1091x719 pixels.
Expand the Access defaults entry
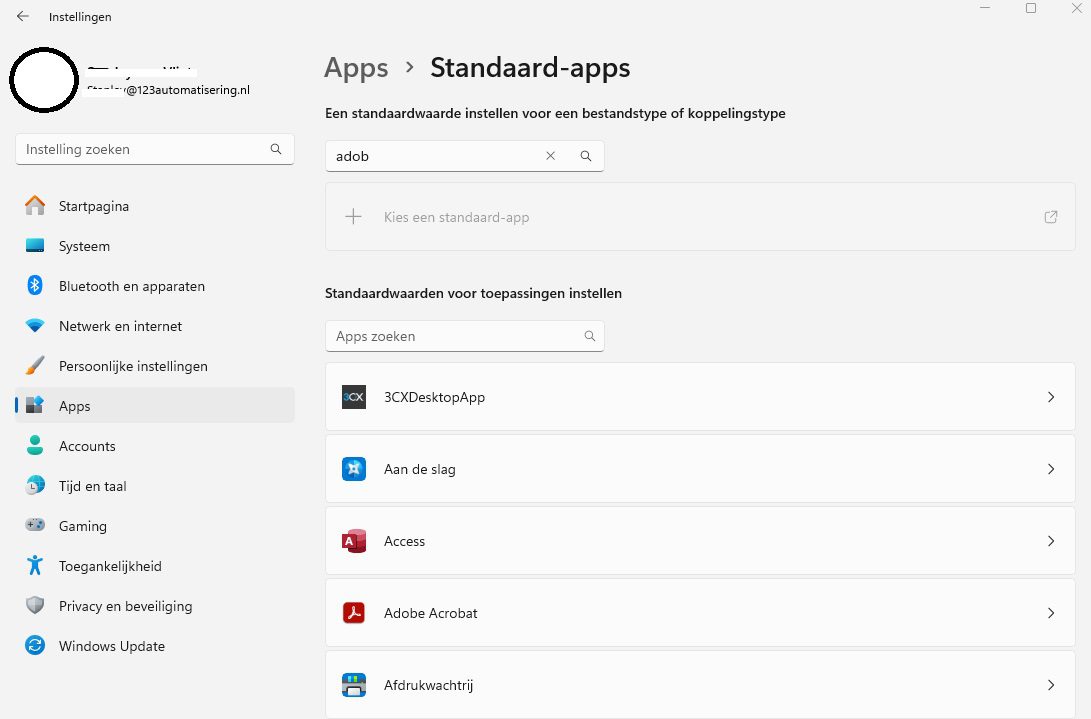[1051, 541]
